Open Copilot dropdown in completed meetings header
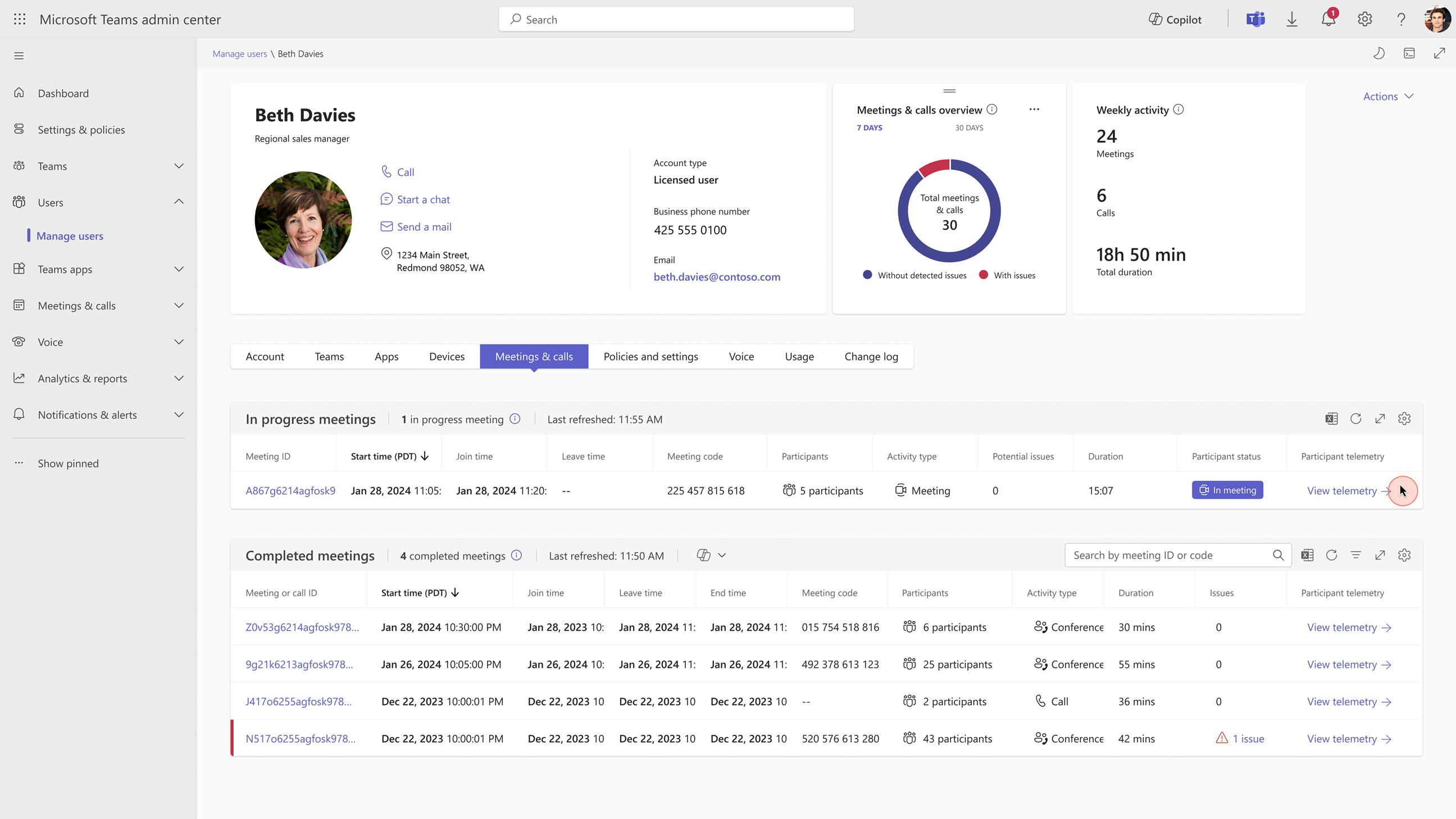The image size is (1456, 819). click(711, 555)
